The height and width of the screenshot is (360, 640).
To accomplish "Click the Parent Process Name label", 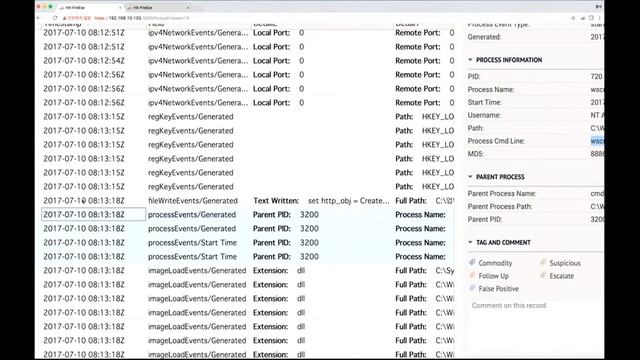I will click(x=502, y=193).
